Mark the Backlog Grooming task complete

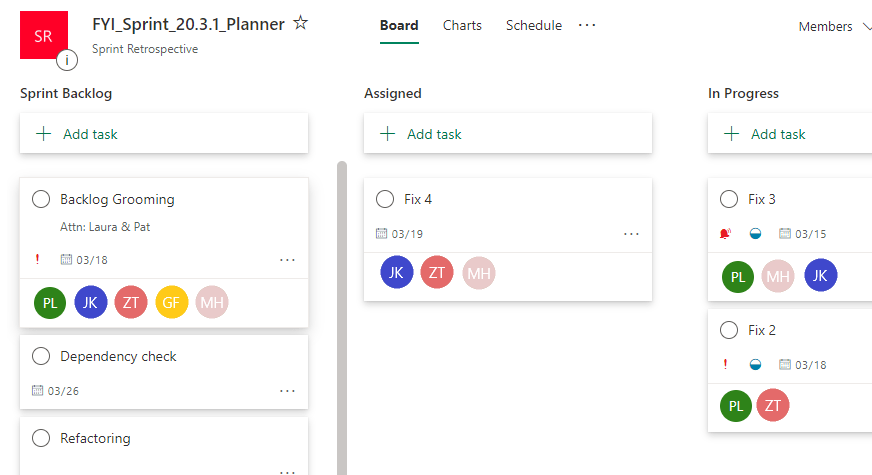click(41, 199)
